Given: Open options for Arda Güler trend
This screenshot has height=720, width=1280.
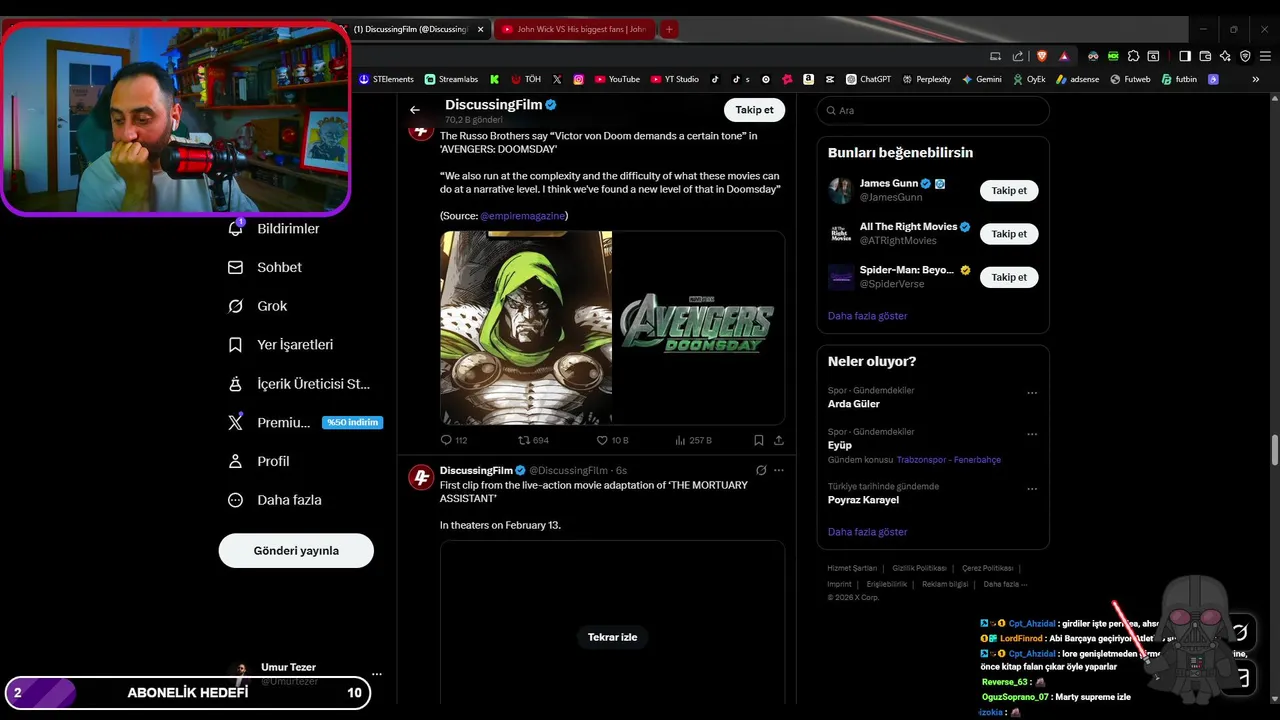Looking at the screenshot, I should click(x=1032, y=393).
